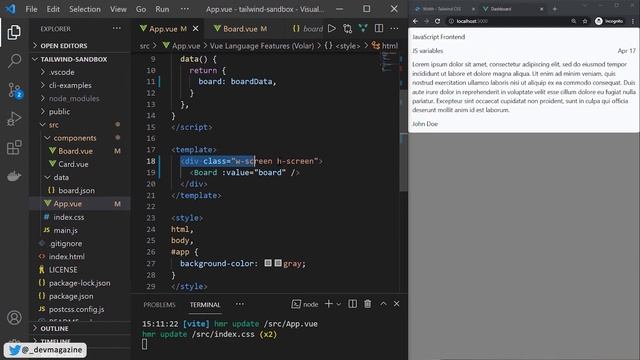The height and width of the screenshot is (360, 640).
Task: Open index.css in the file tree
Action: pyautogui.click(x=69, y=217)
